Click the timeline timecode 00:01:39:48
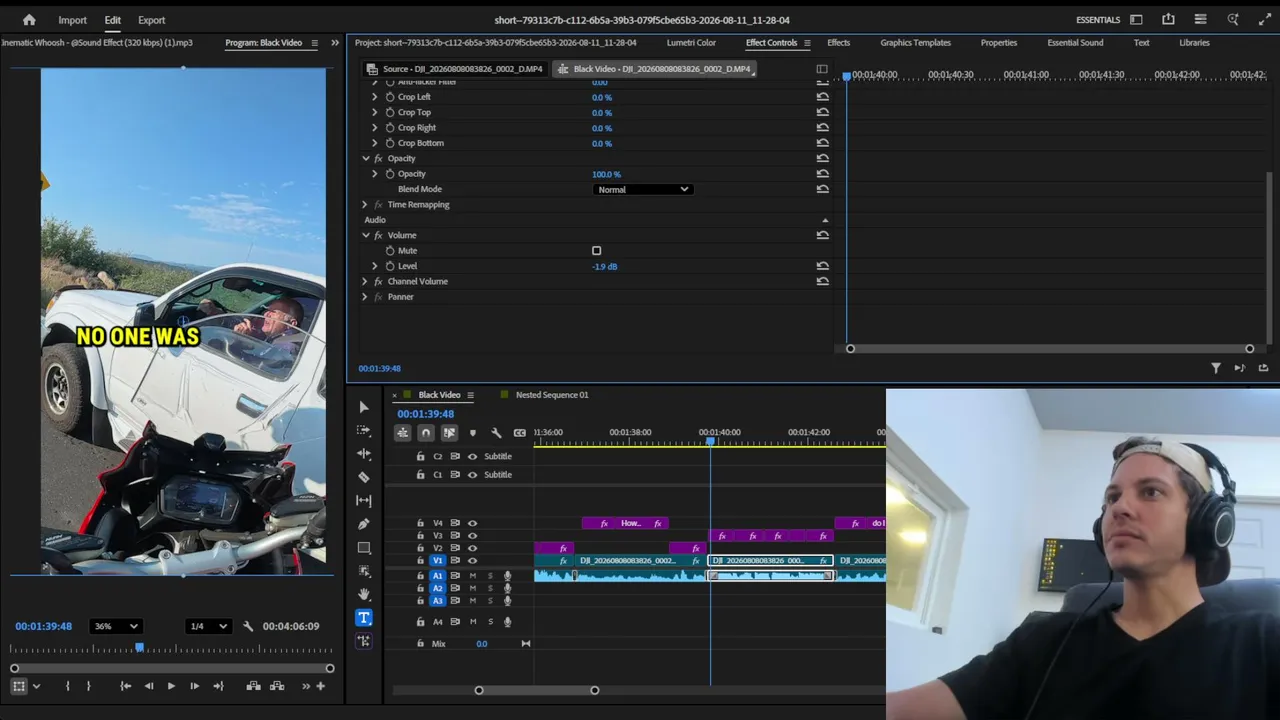Viewport: 1280px width, 720px height. coord(425,414)
